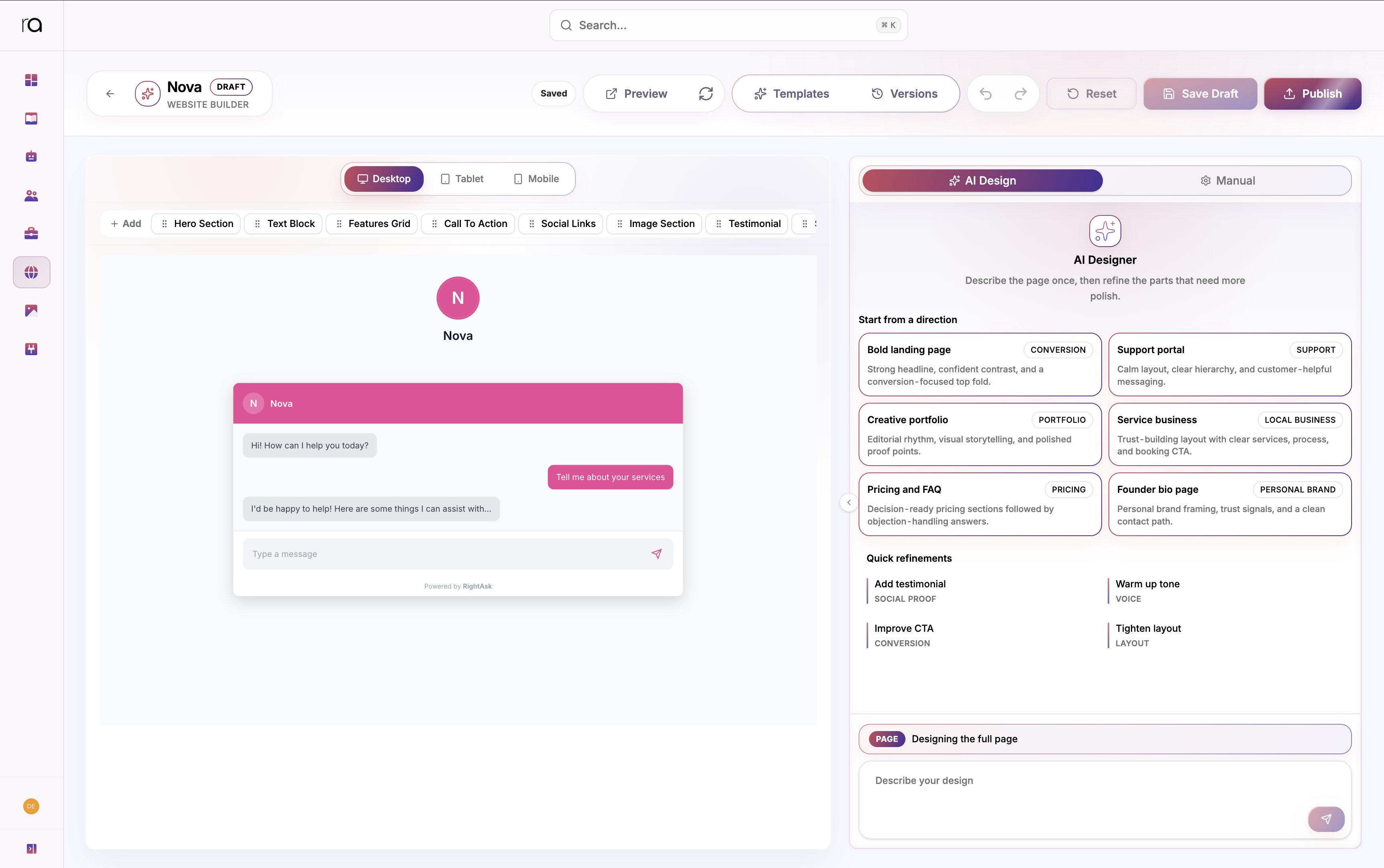Choose the Pricing and FAQ direction
This screenshot has height=868, width=1384.
point(980,504)
